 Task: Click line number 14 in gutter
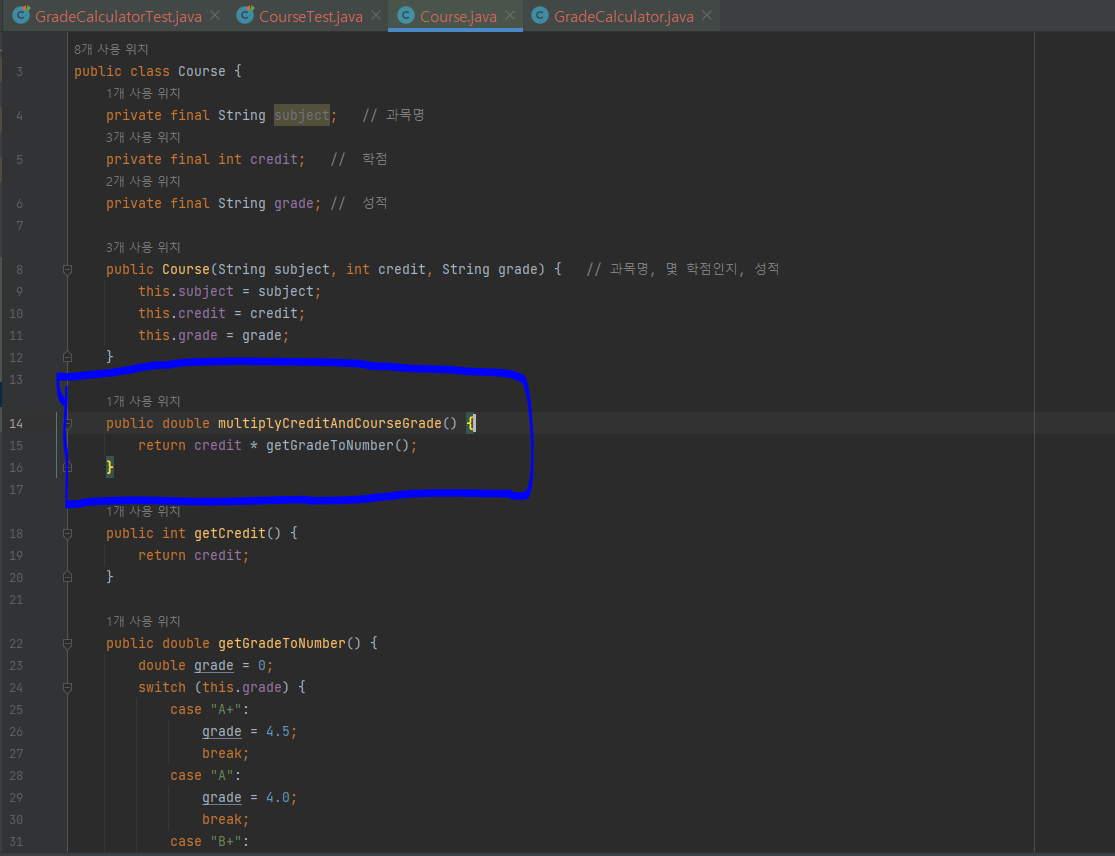[x=16, y=424]
